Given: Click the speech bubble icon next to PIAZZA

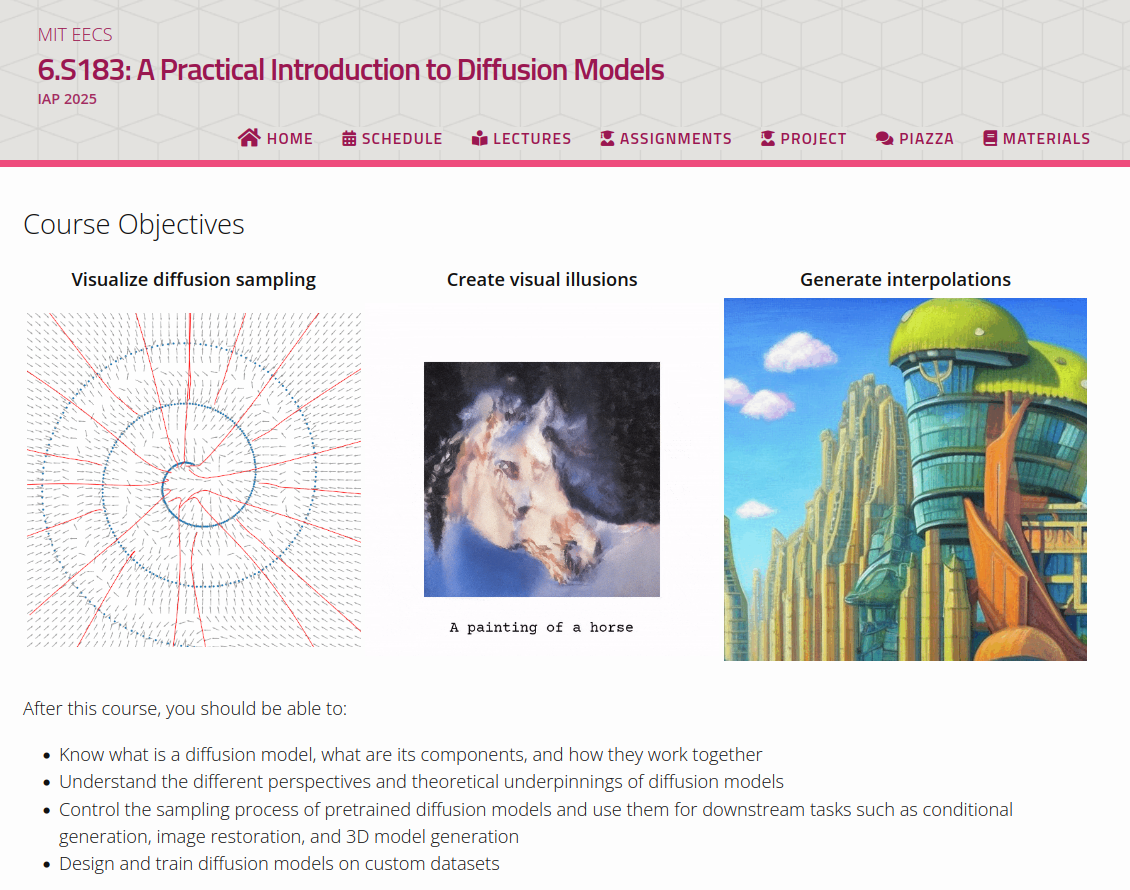Looking at the screenshot, I should [x=882, y=138].
